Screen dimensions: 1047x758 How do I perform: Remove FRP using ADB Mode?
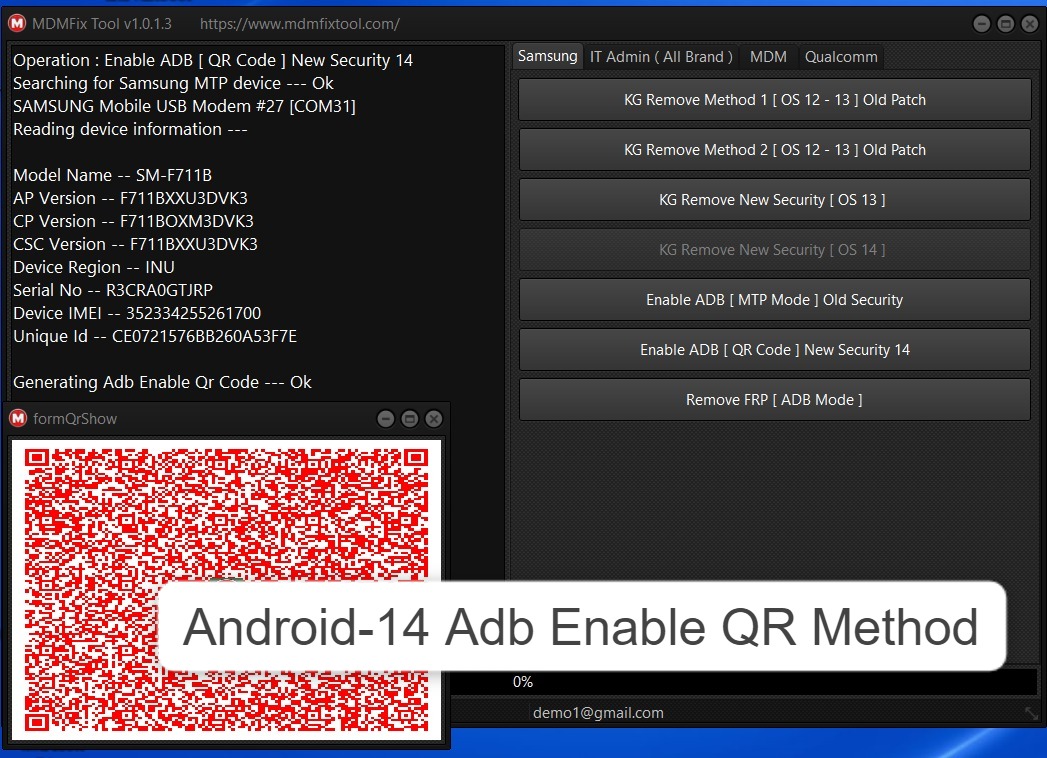coord(774,399)
